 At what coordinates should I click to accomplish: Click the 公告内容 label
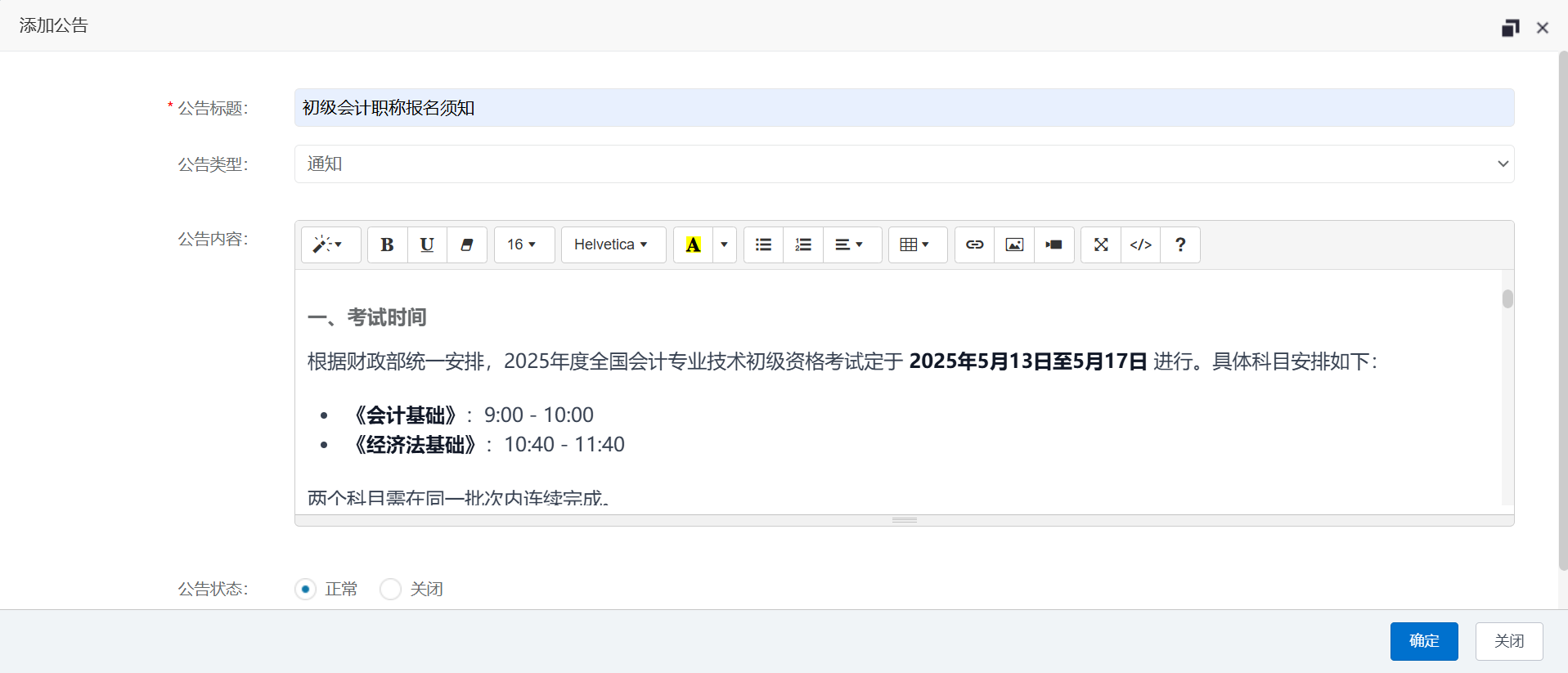pyautogui.click(x=213, y=239)
